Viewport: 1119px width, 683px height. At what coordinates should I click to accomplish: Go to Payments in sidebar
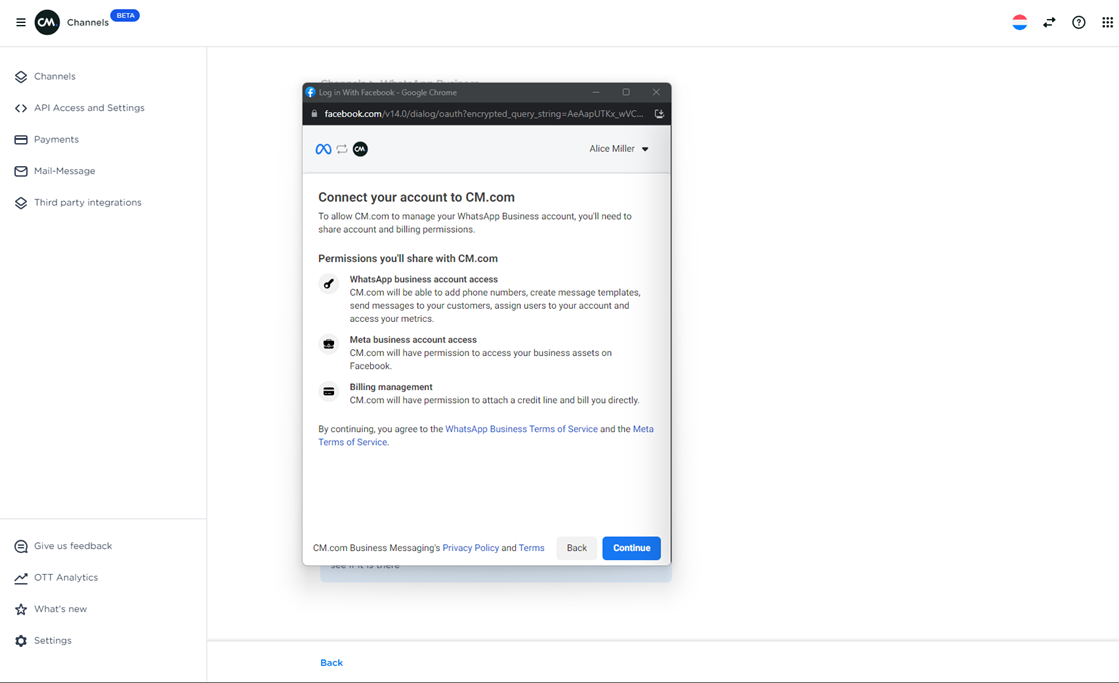(56, 140)
